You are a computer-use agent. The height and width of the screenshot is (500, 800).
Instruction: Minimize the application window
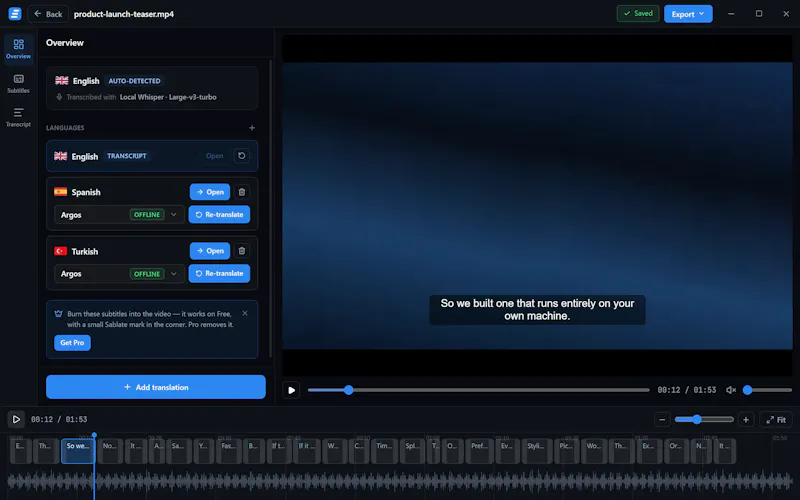(731, 14)
